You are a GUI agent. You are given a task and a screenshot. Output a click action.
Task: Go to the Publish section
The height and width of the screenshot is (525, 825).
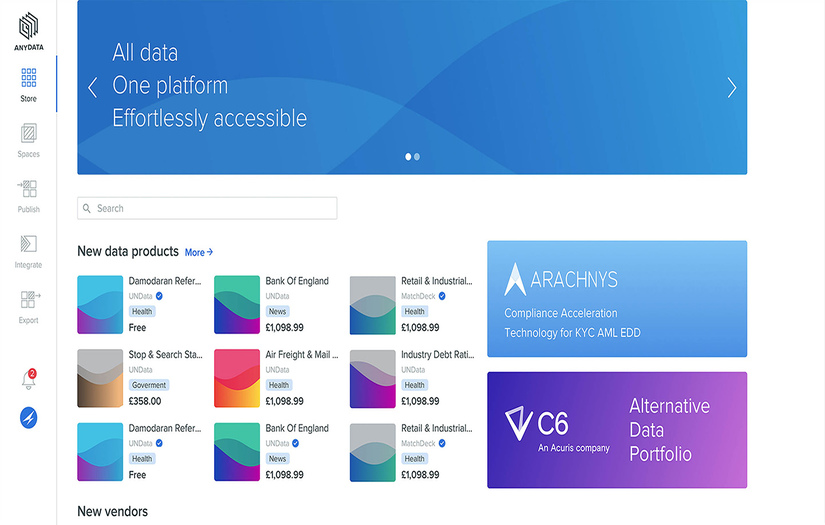(28, 196)
